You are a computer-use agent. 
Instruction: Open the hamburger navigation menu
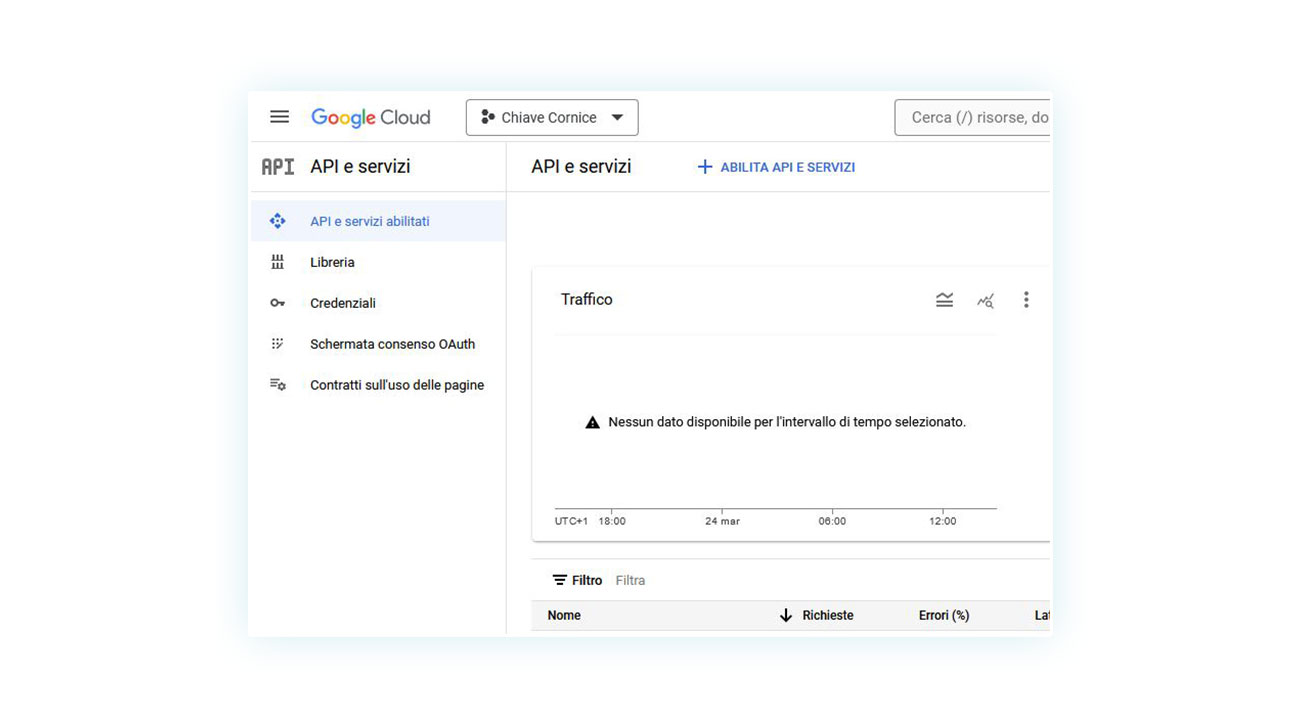[x=279, y=117]
